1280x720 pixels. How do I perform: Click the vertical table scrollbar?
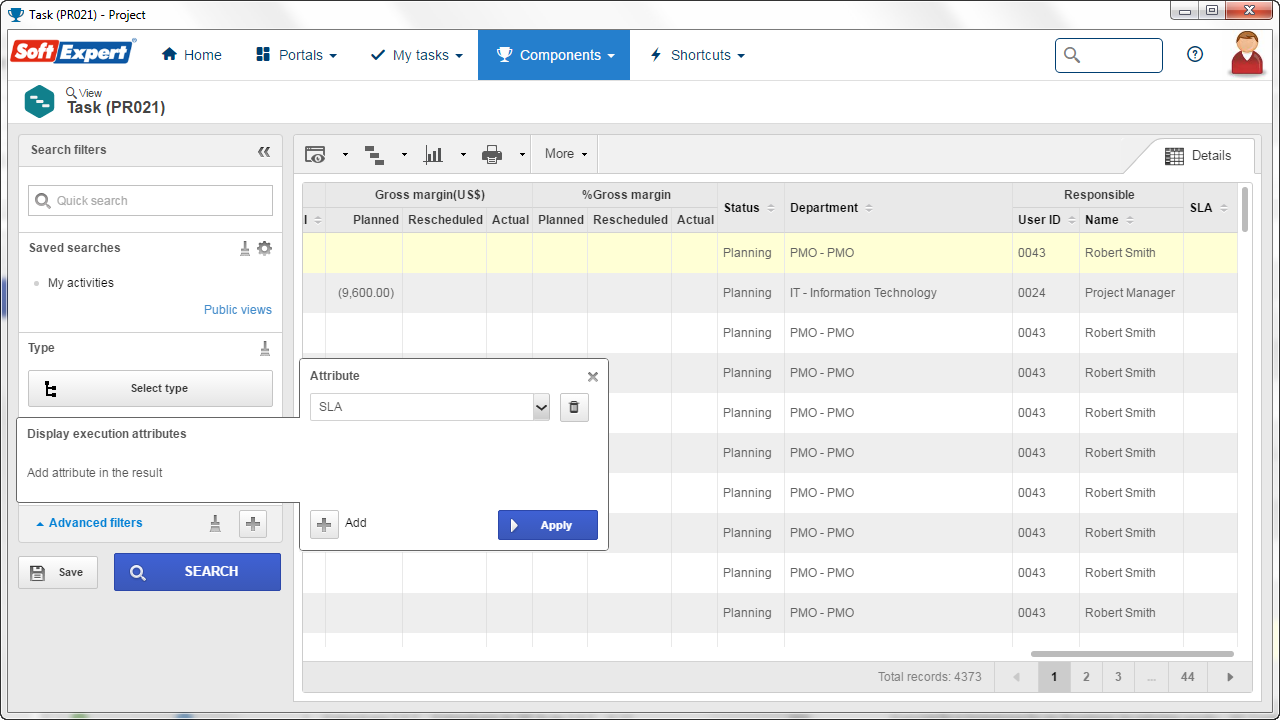1245,209
